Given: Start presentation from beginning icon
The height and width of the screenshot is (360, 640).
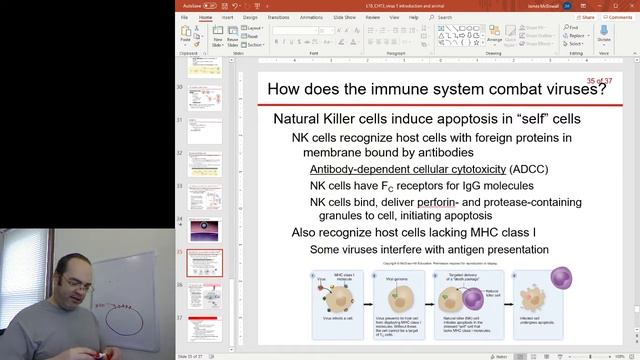Looking at the screenshot, I should point(258,6).
